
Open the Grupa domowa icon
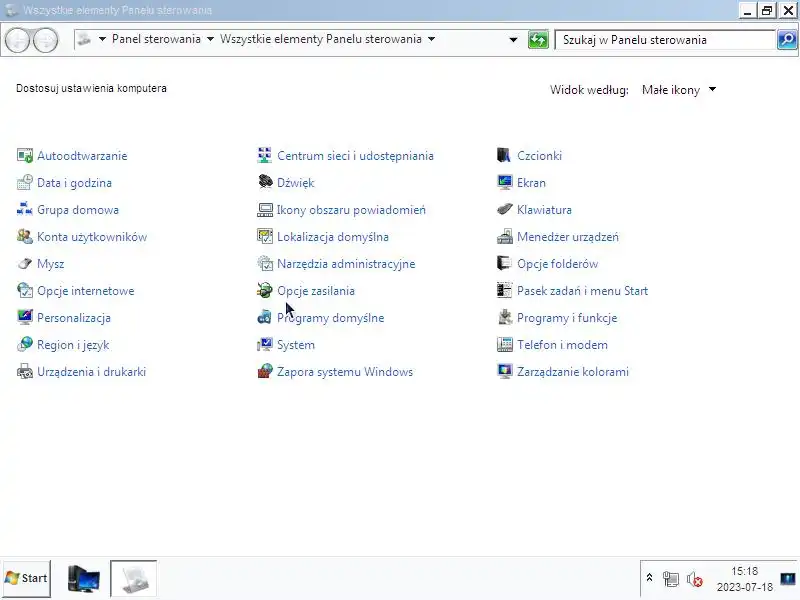coord(24,210)
